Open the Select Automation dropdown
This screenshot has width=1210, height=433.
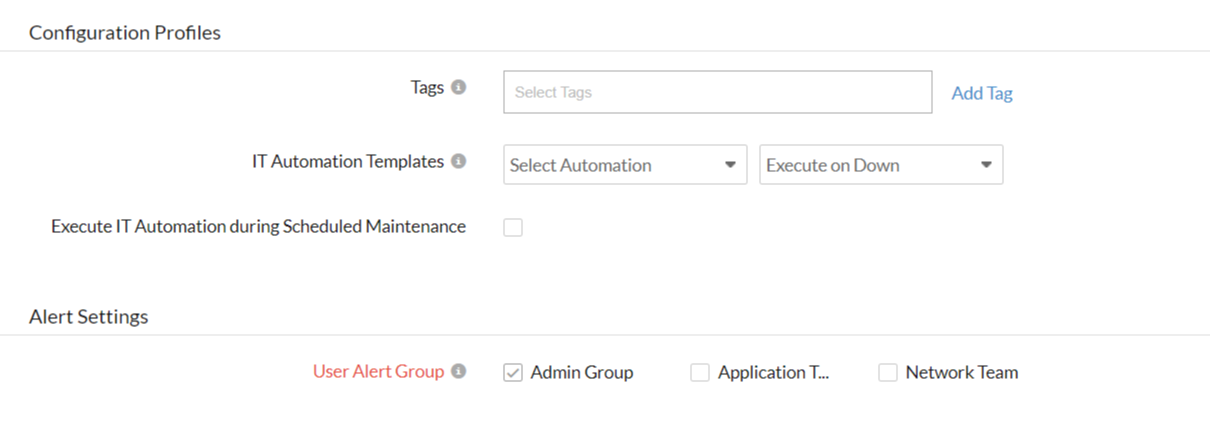tap(625, 165)
